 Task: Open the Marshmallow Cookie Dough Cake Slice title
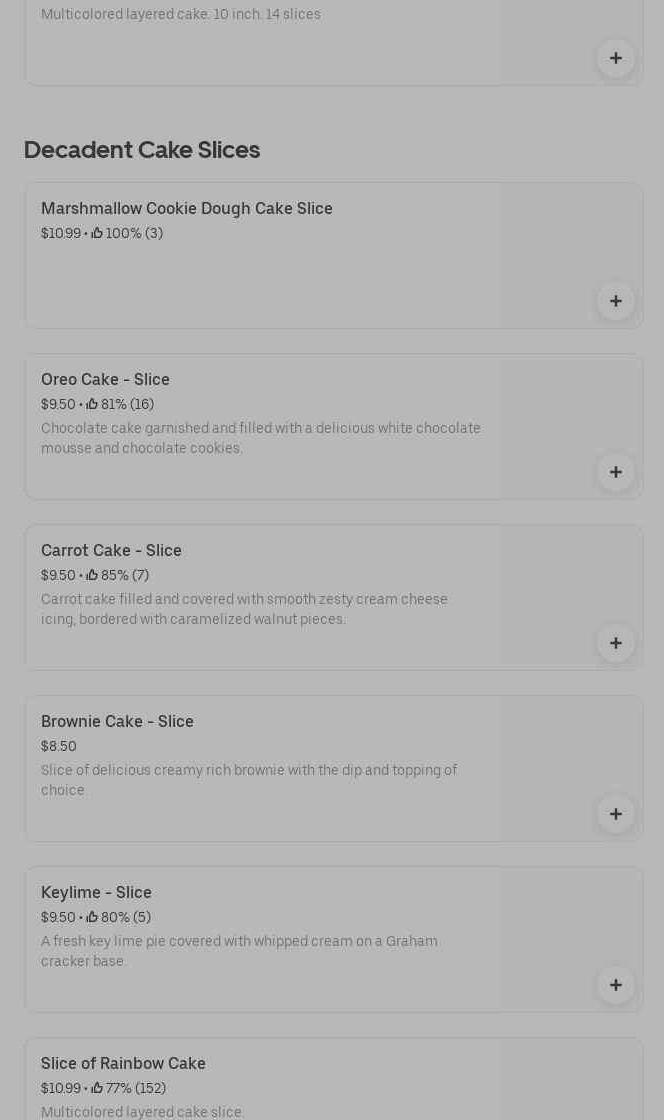tap(187, 209)
